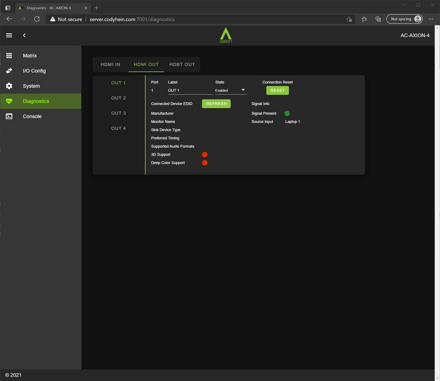Viewport: 440px width, 381px height.
Task: Select OUT 2 port tab
Action: pyautogui.click(x=118, y=98)
